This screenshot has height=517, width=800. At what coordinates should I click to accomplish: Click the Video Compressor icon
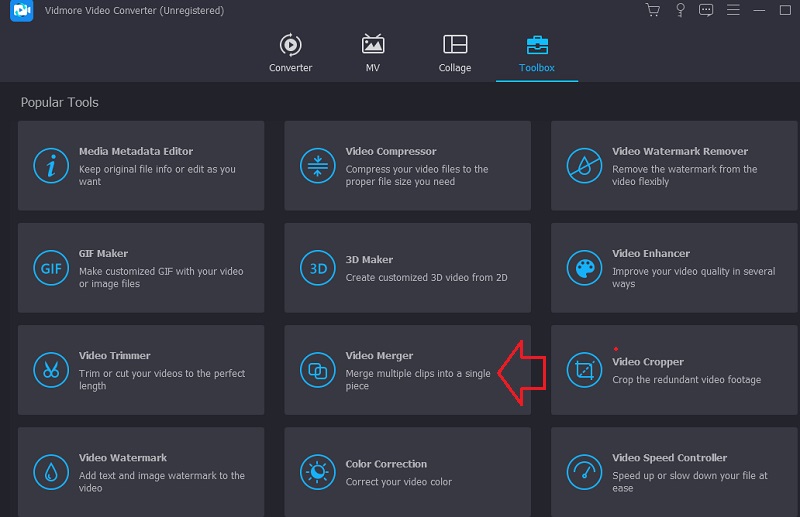point(318,166)
